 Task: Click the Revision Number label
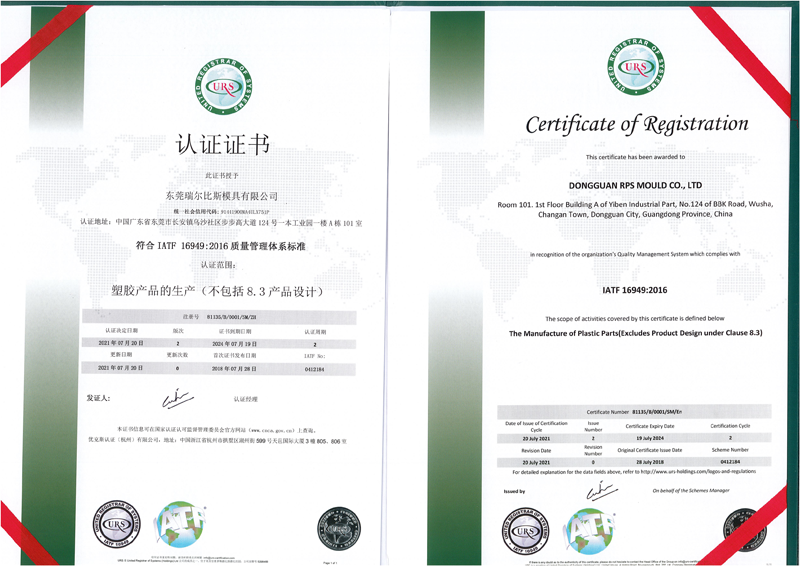click(593, 450)
